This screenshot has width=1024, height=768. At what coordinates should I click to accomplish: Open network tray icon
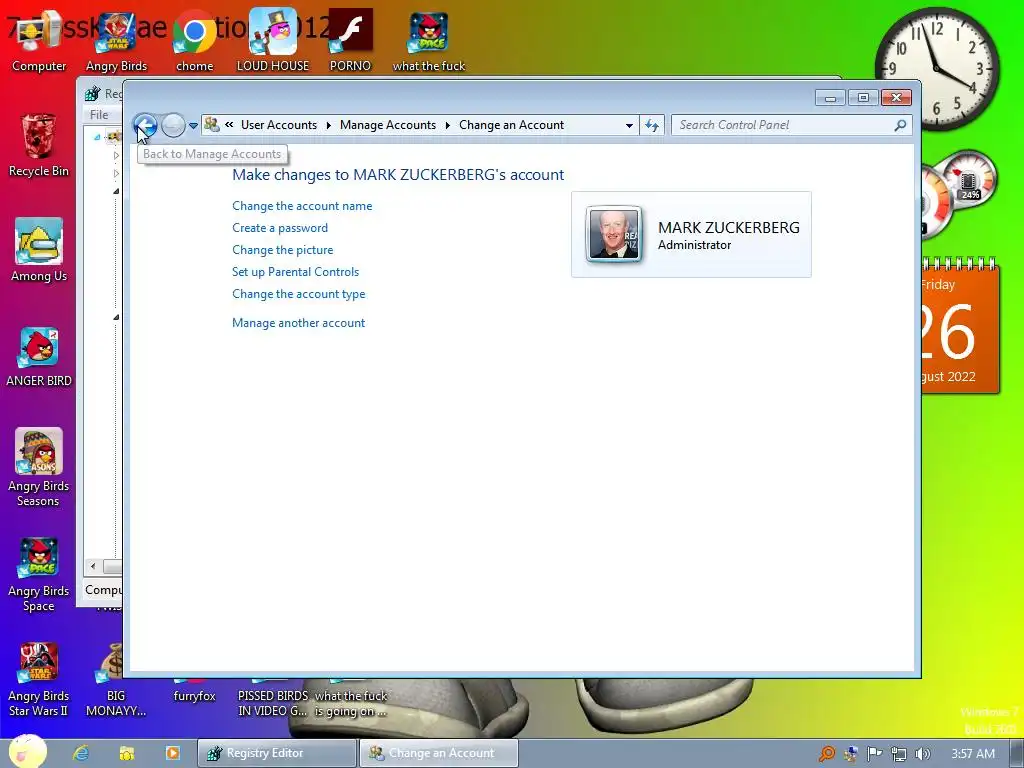(x=899, y=754)
